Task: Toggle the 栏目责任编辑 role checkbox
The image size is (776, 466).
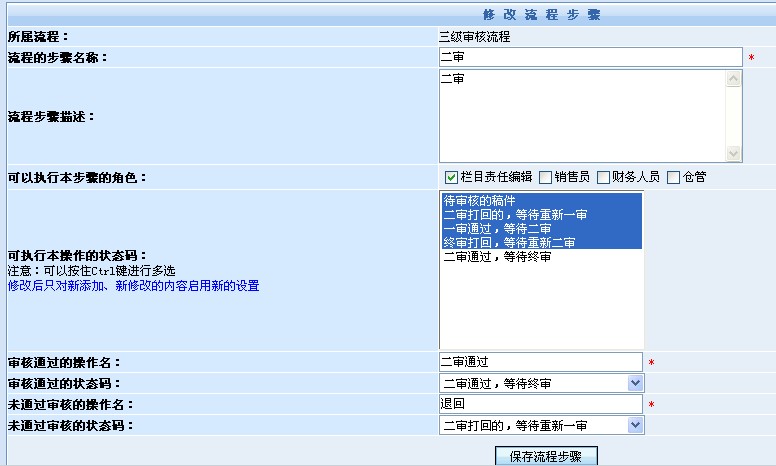Action: 452,177
